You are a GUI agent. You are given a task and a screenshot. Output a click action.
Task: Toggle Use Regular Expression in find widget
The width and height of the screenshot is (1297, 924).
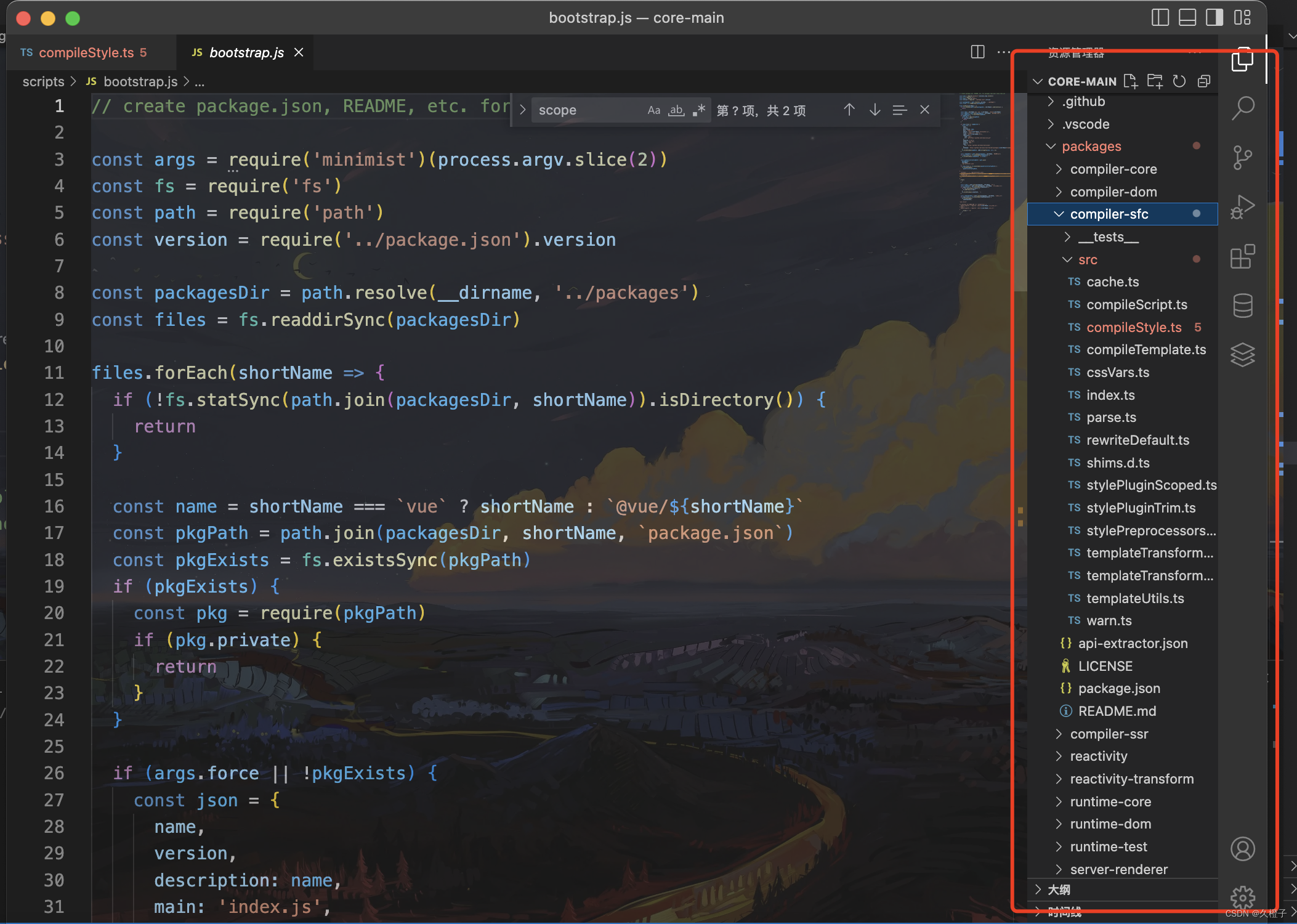coord(699,110)
